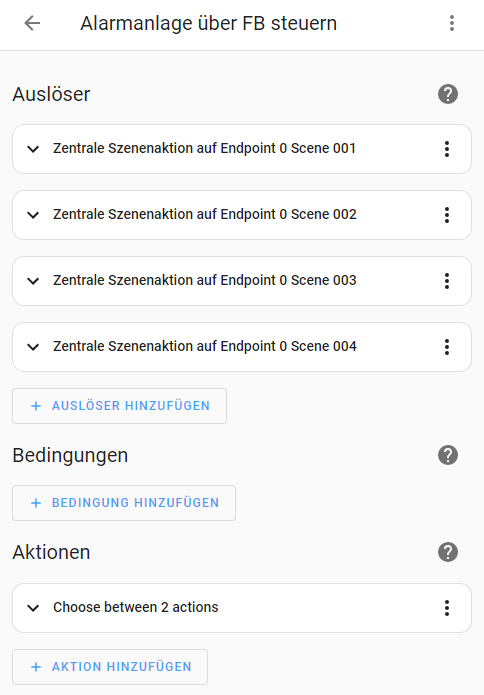Image resolution: width=484 pixels, height=695 pixels.
Task: Click Bedingung hinzufügen button
Action: pos(124,503)
